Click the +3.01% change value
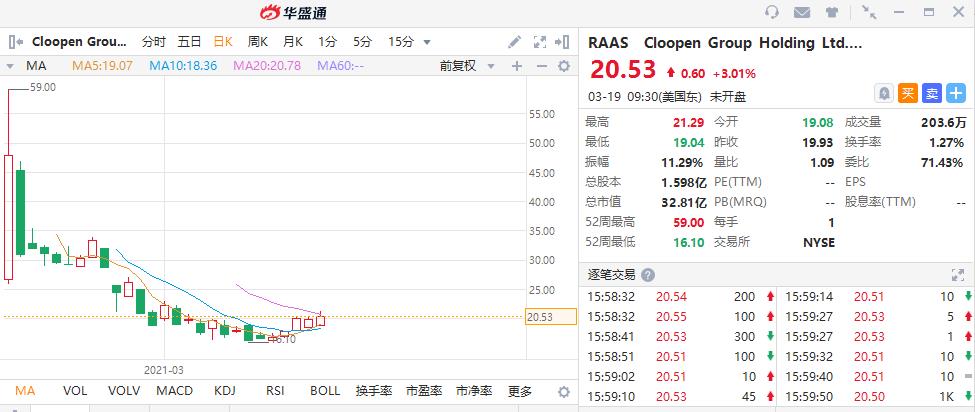This screenshot has width=975, height=412. point(734,74)
